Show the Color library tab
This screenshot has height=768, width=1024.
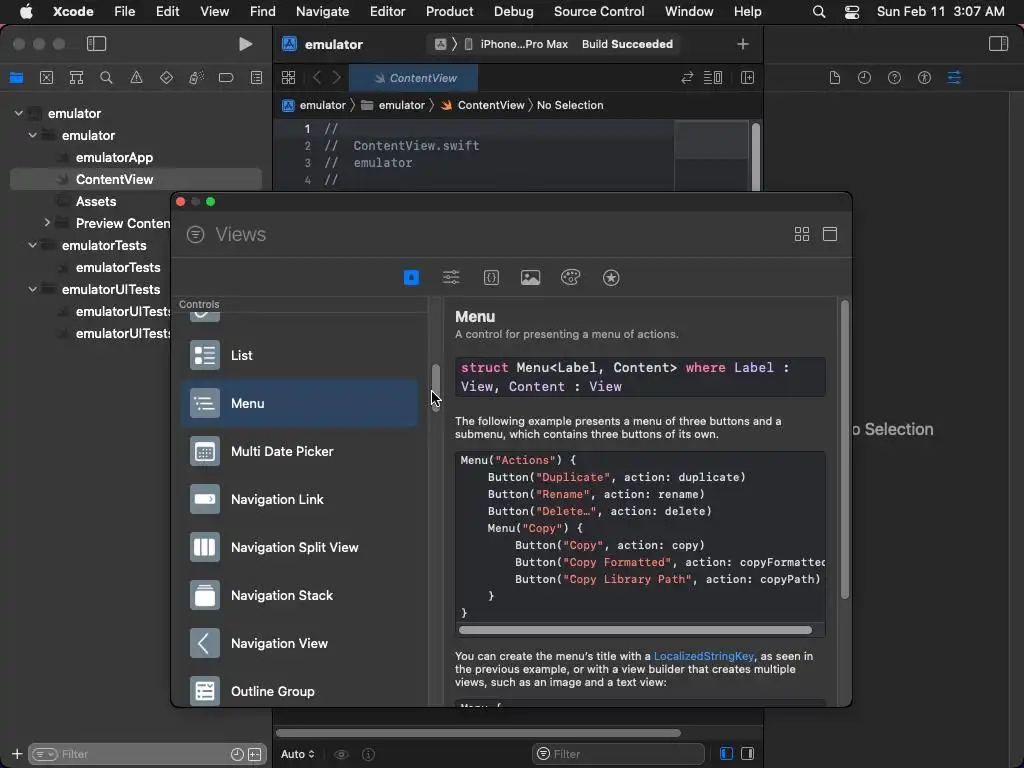pos(570,278)
